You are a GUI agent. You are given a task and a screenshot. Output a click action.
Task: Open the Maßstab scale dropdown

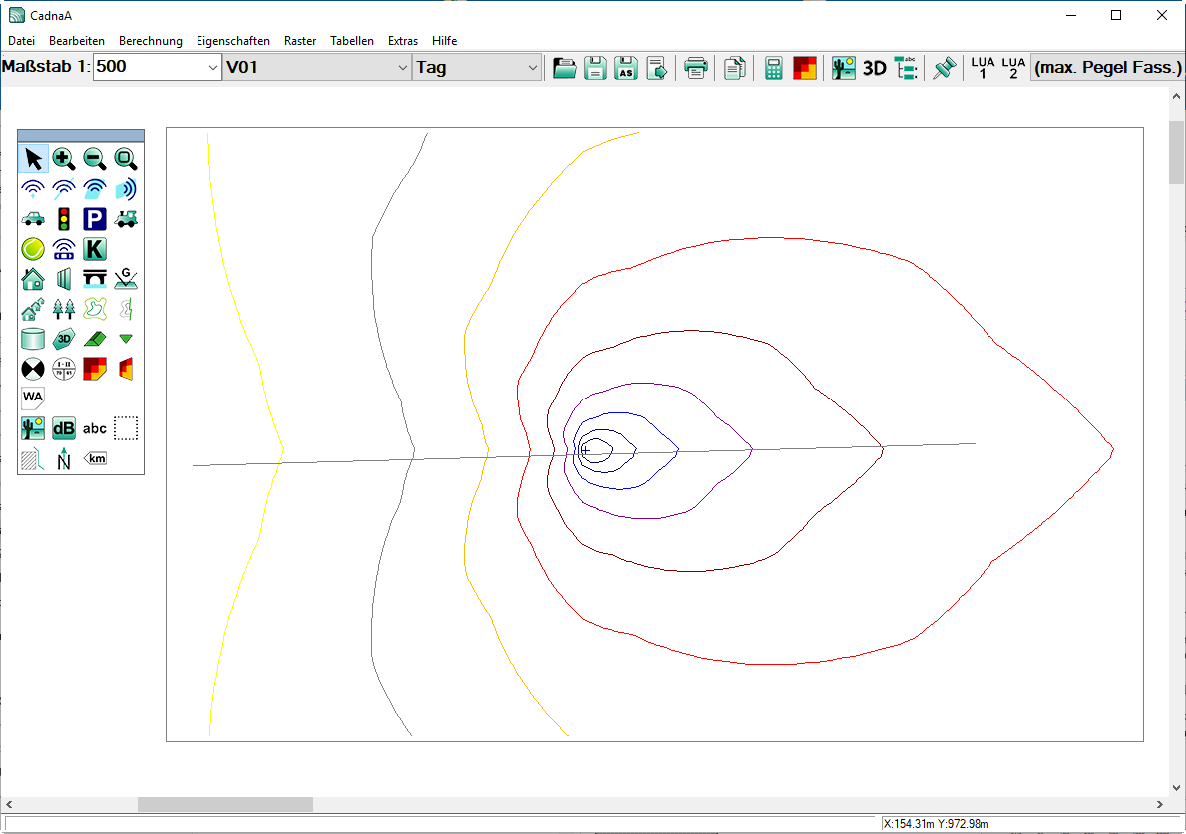(212, 68)
